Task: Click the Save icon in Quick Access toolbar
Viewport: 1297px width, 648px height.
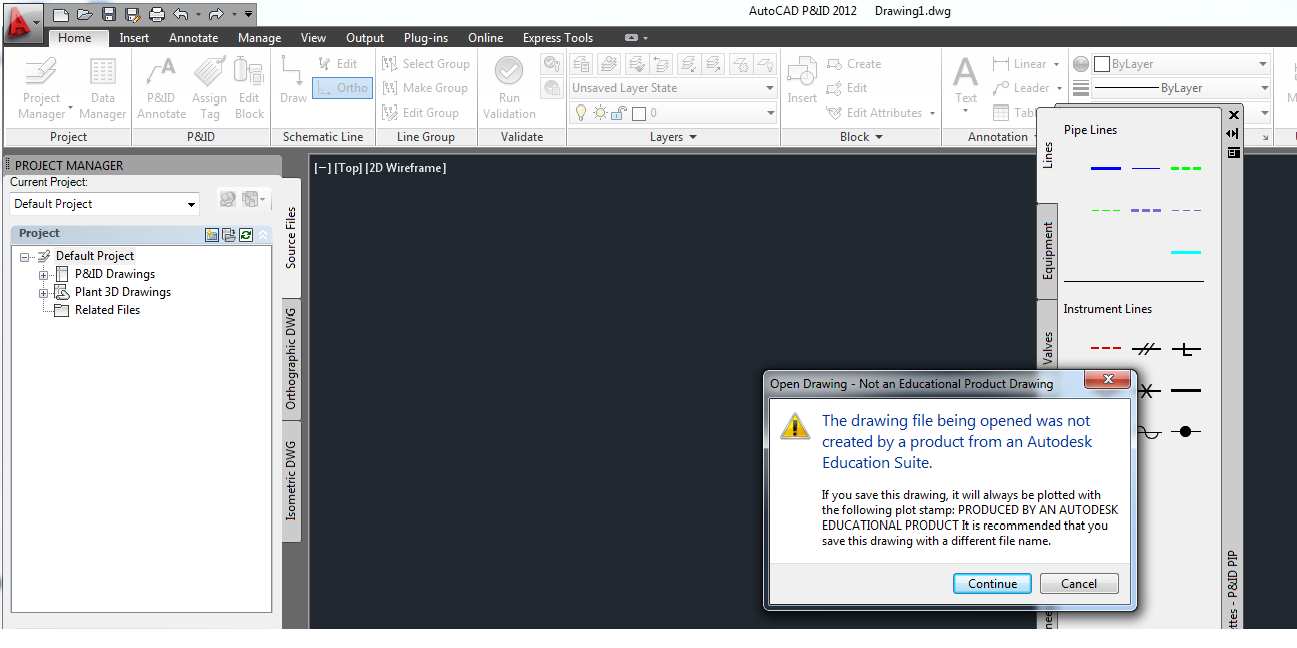Action: [109, 14]
